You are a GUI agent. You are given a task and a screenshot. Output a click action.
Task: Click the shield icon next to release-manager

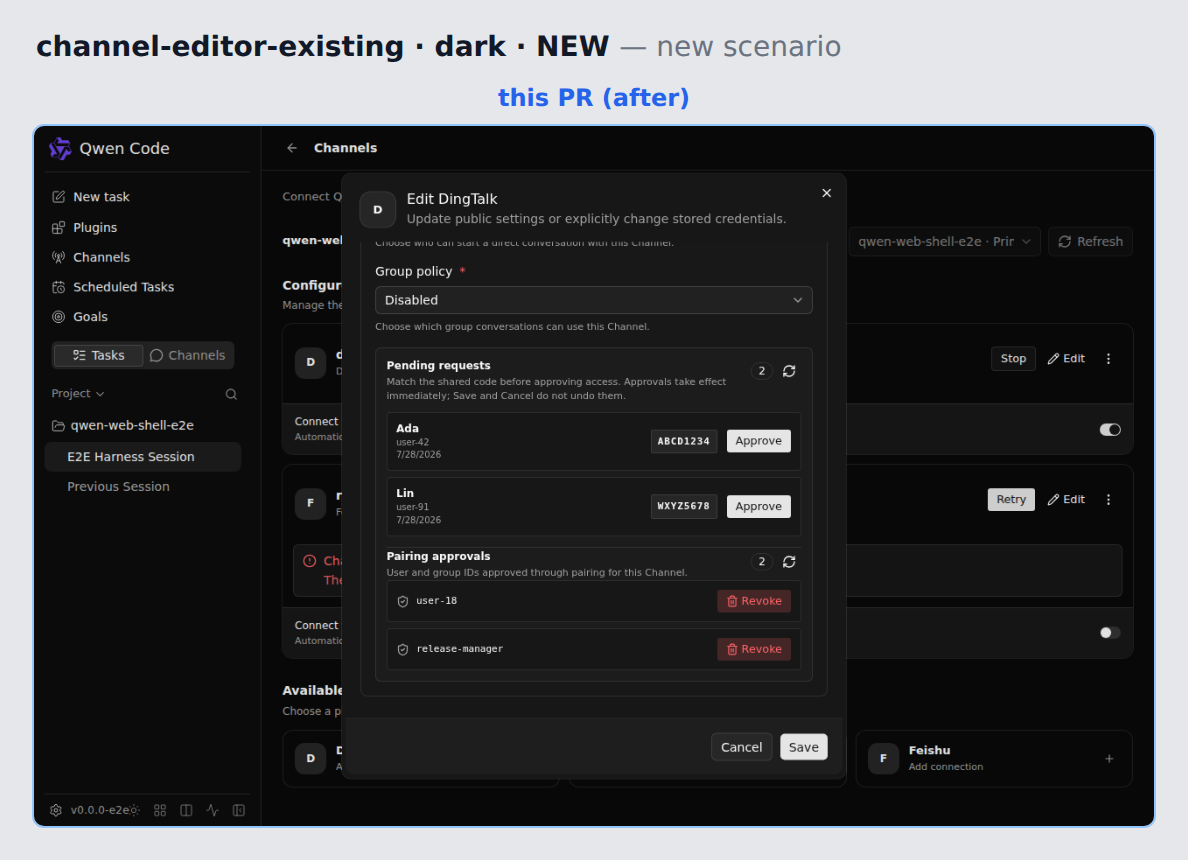403,649
